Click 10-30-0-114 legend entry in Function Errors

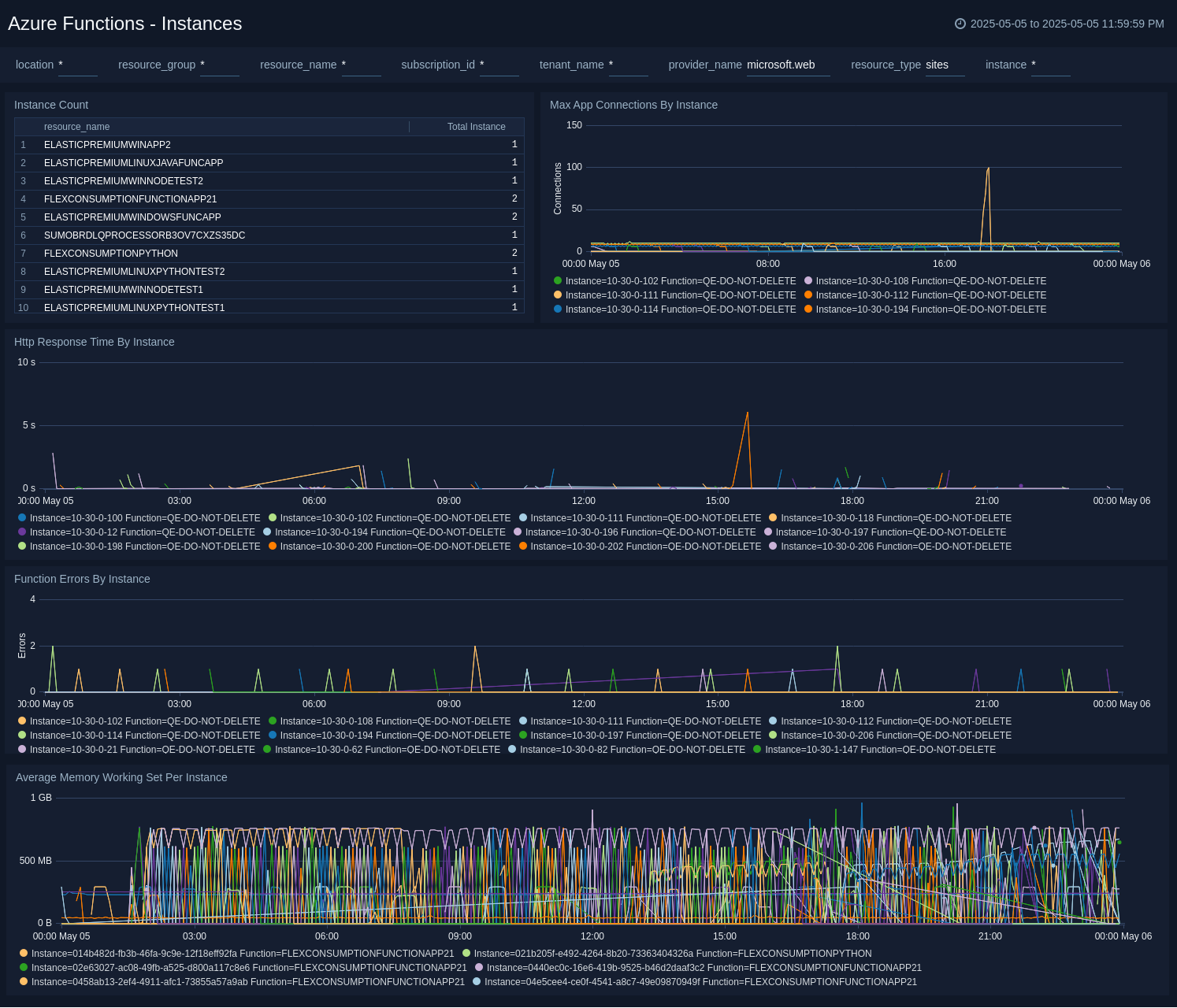139,736
